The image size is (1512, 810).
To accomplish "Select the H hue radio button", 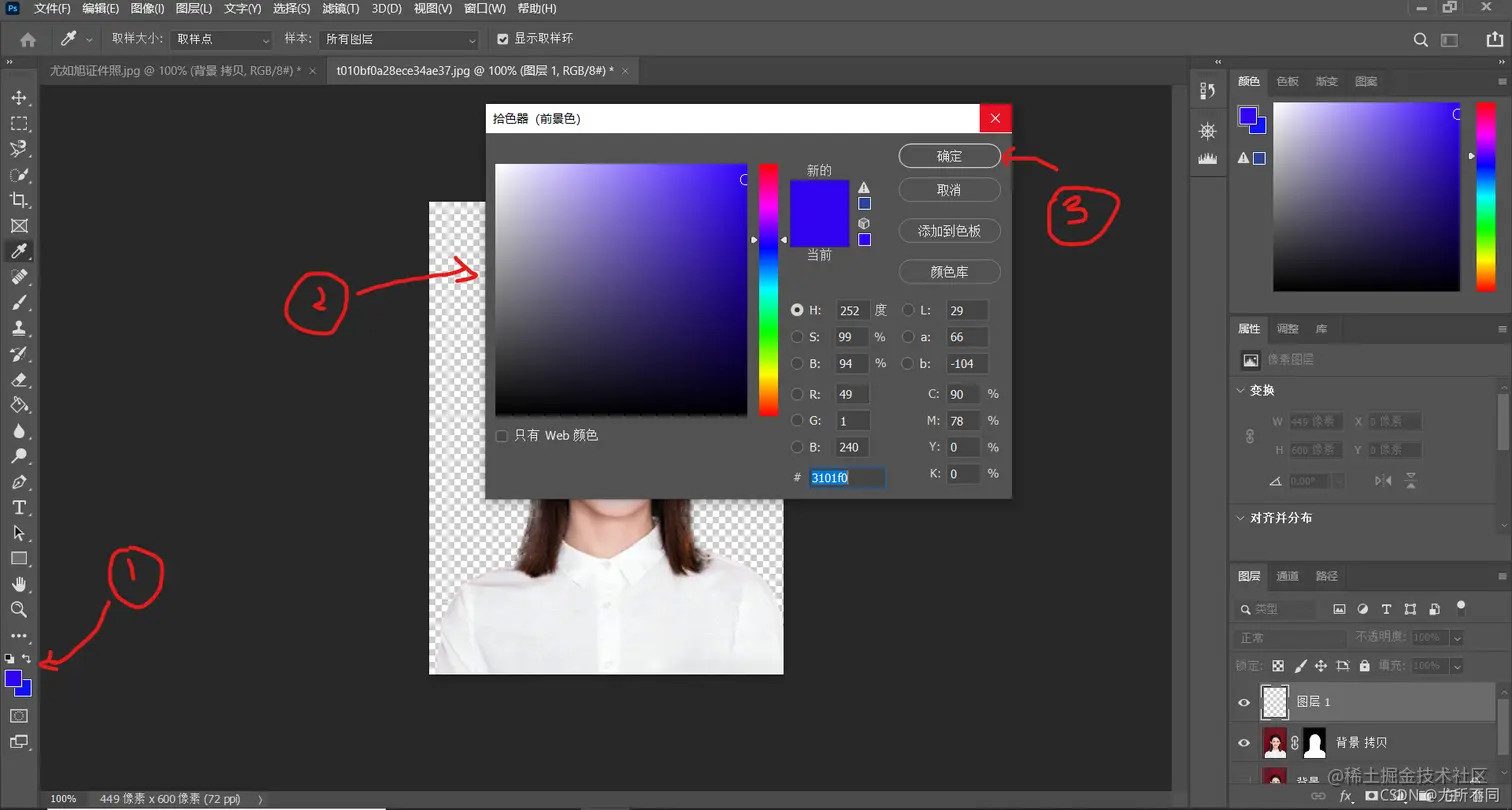I will coord(797,310).
